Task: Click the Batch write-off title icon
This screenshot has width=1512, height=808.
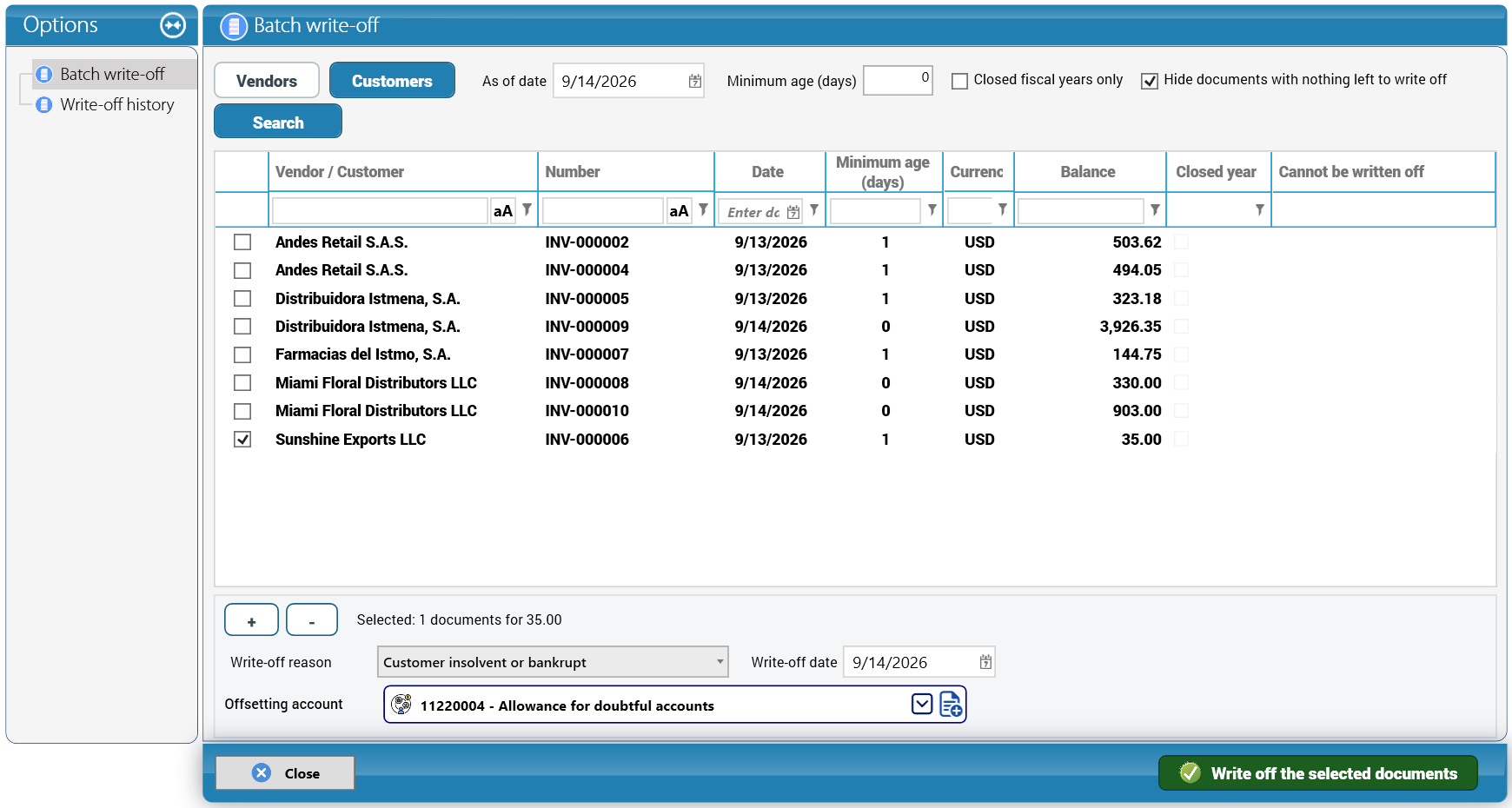Action: [234, 26]
